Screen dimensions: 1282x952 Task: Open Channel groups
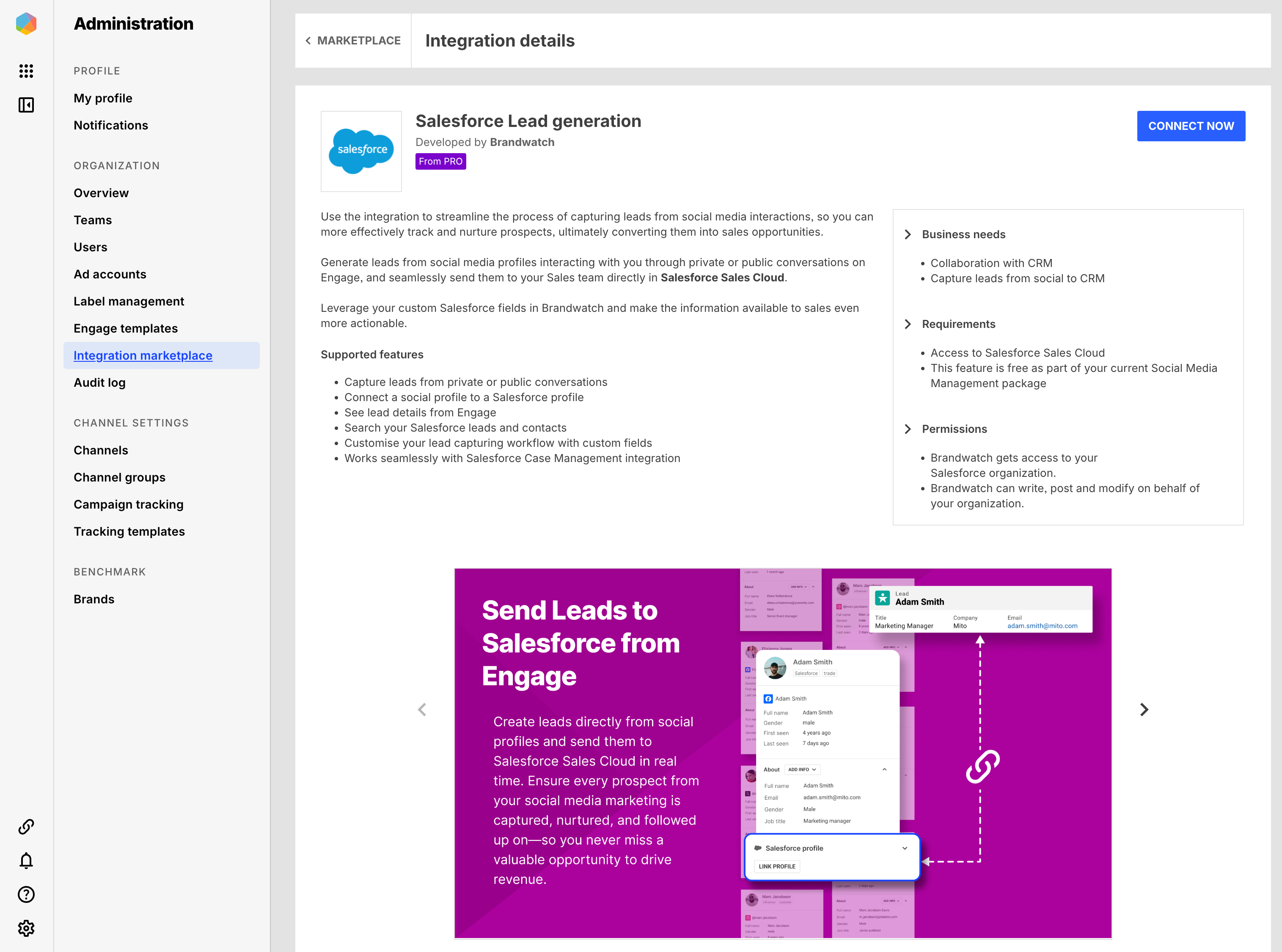coord(119,477)
